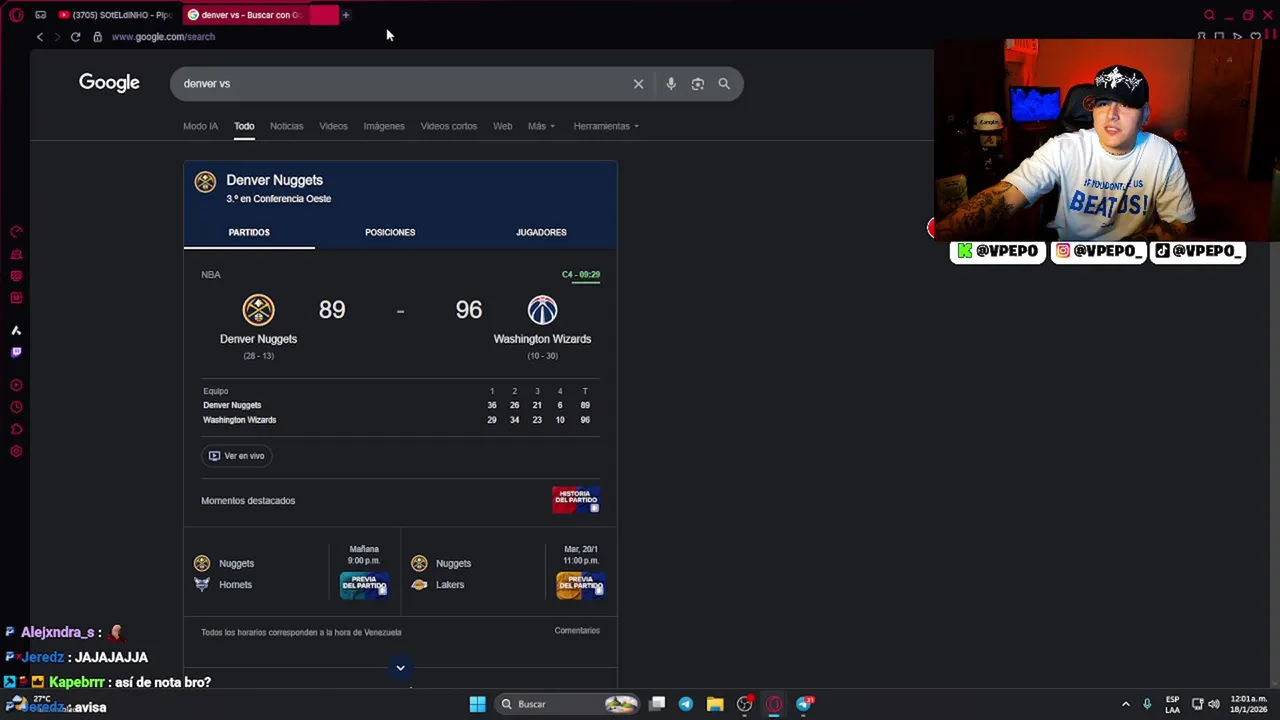Open the Opera GX main menu logo
Image resolution: width=1280 pixels, height=720 pixels.
coord(16,15)
